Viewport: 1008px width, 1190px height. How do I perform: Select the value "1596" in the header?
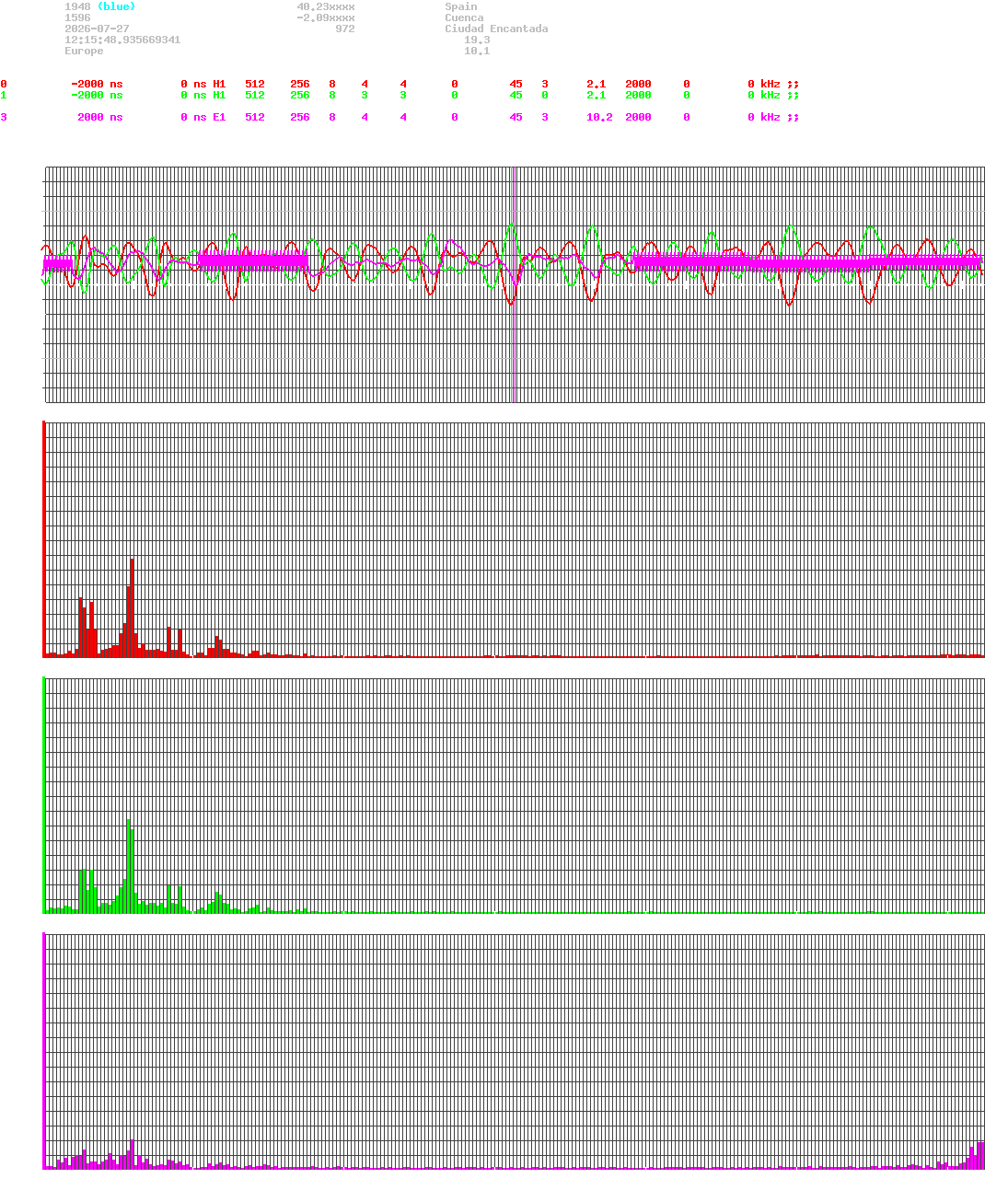click(x=77, y=17)
